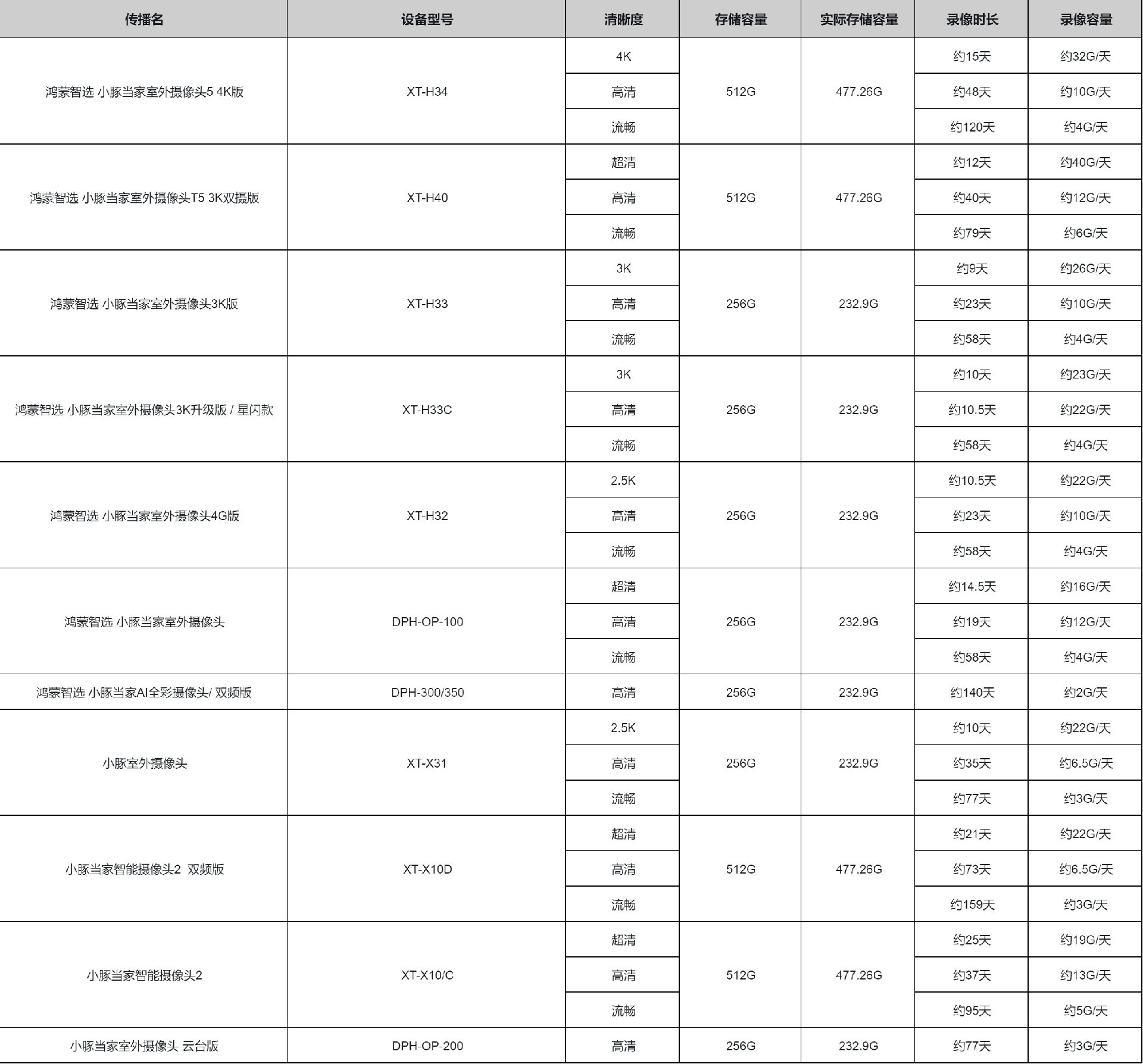Click the 设备型号 column header
The image size is (1143, 1064).
coord(427,20)
